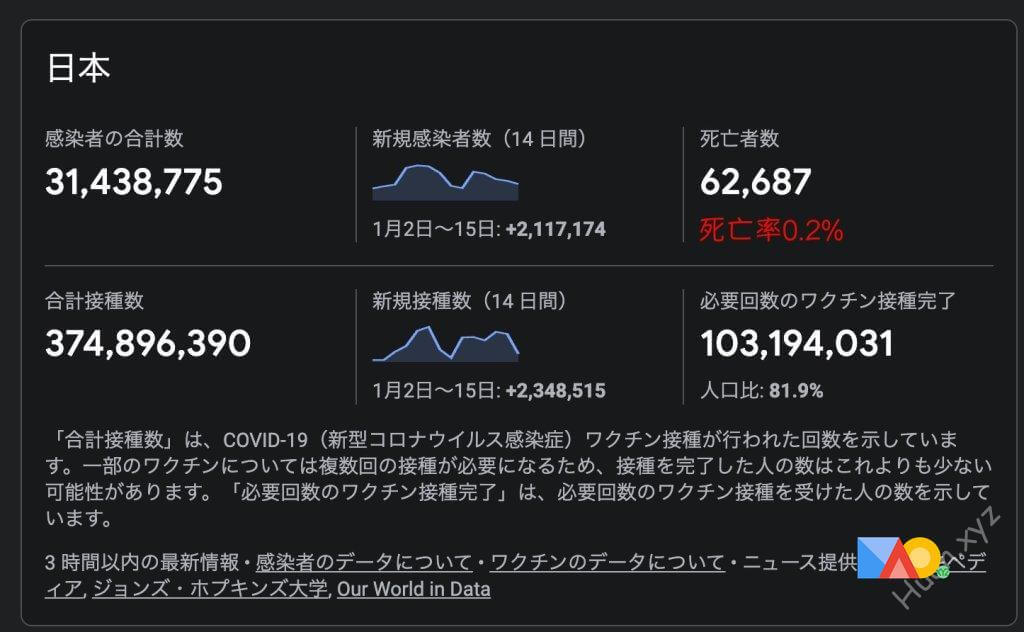Select the total infections number 31,438,775

[134, 182]
